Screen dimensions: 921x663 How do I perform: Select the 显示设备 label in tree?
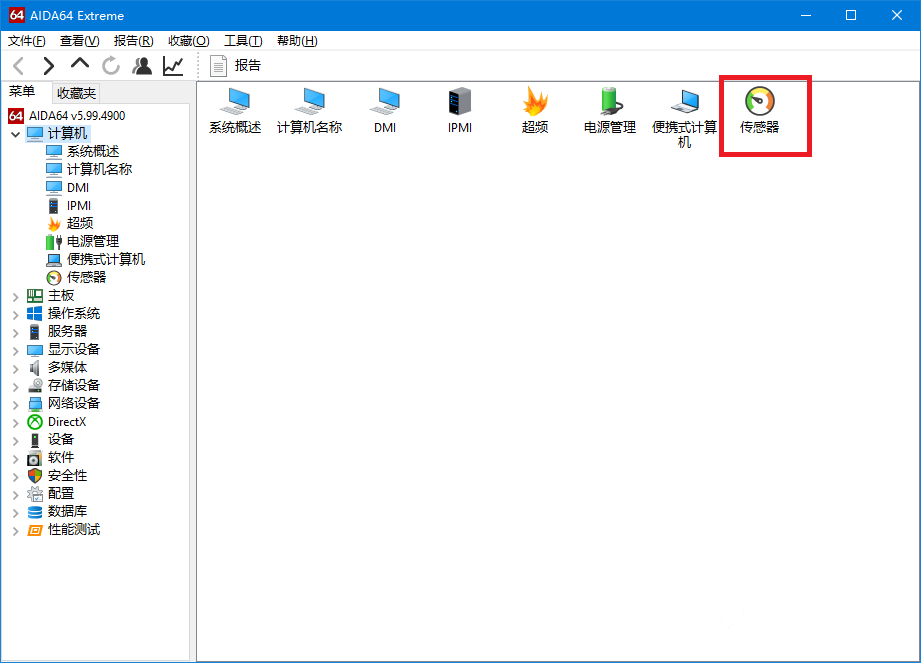click(74, 349)
